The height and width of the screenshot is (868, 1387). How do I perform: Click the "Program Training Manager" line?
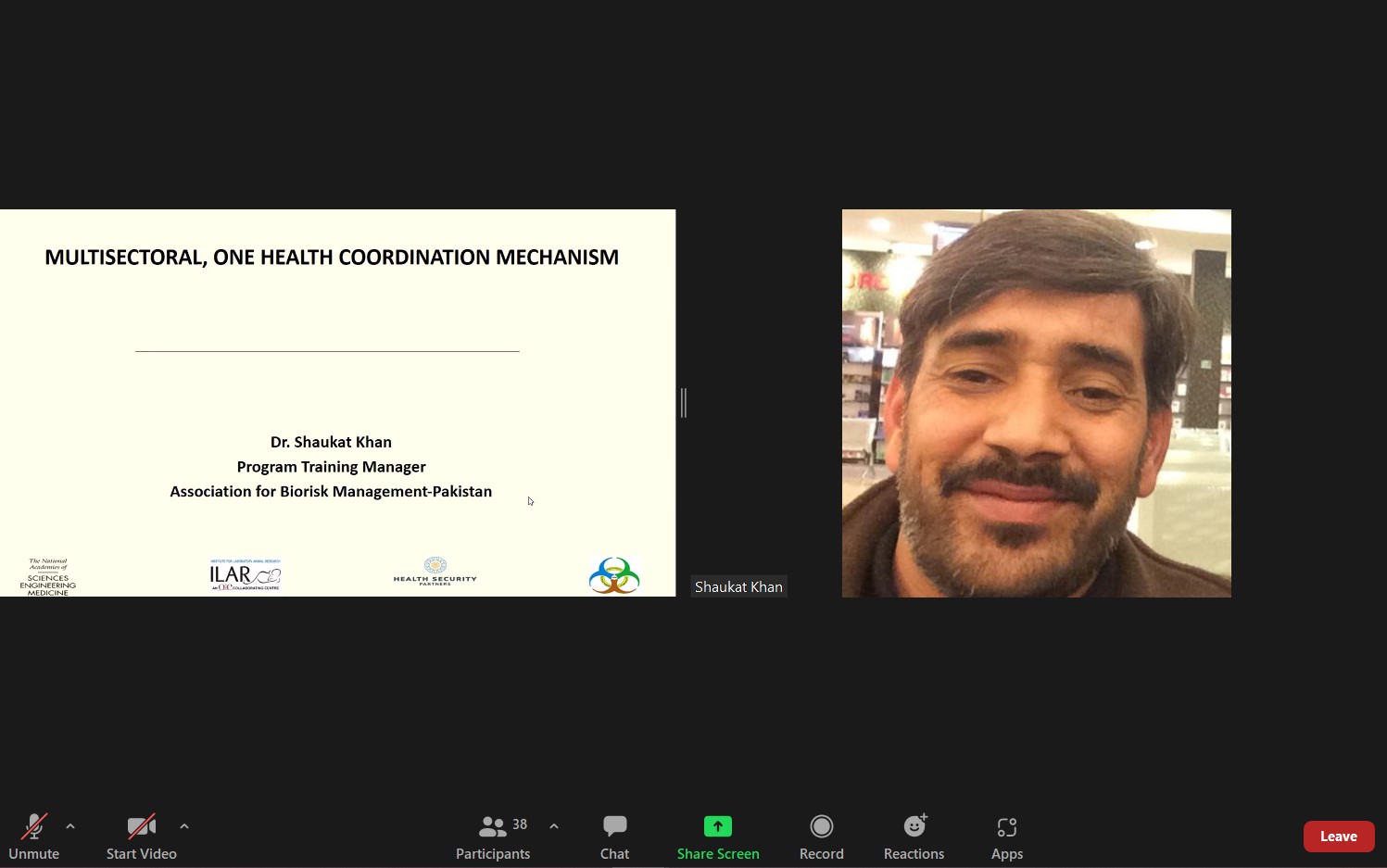tap(331, 467)
